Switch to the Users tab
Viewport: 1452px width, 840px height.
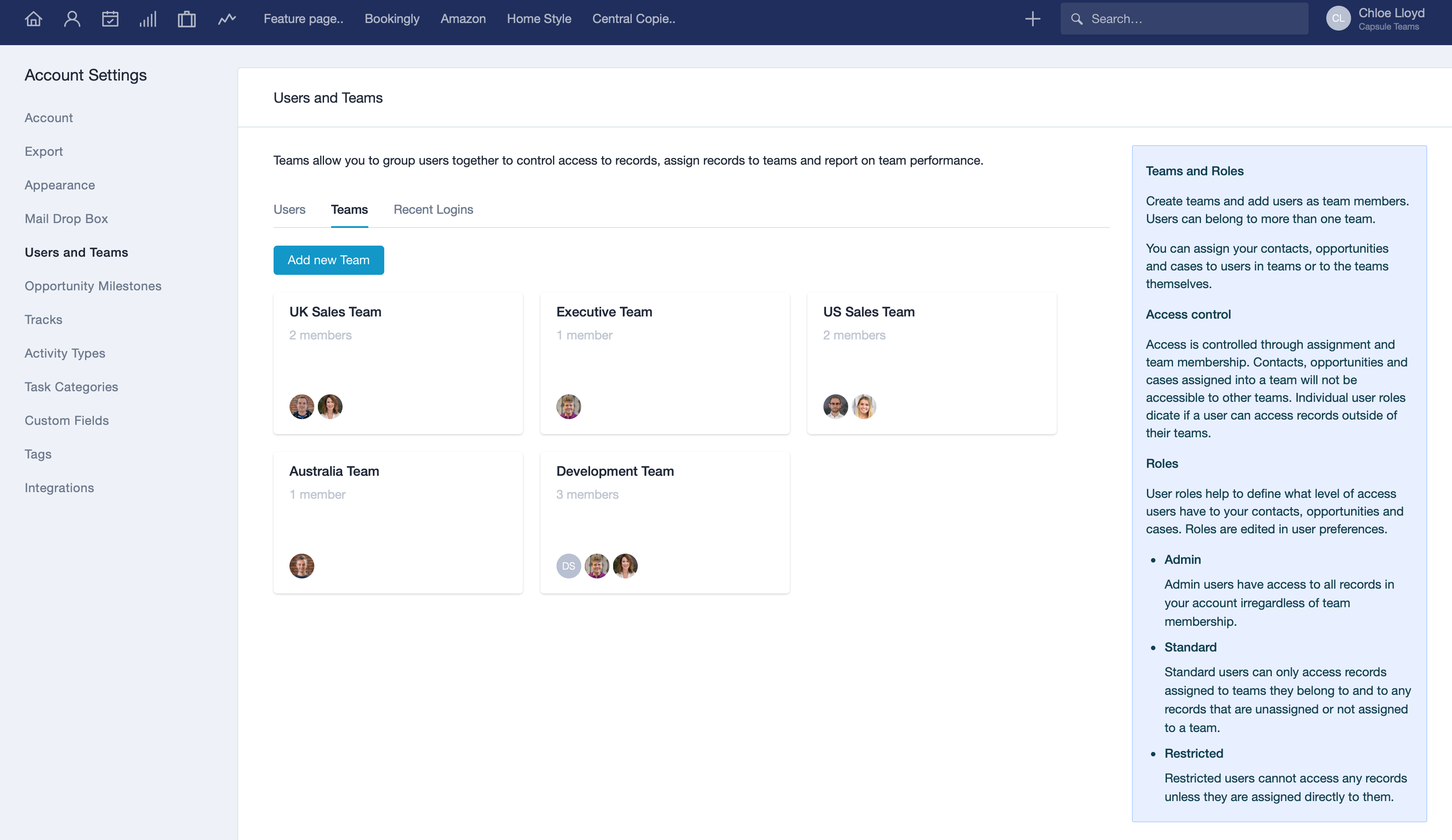pos(289,210)
